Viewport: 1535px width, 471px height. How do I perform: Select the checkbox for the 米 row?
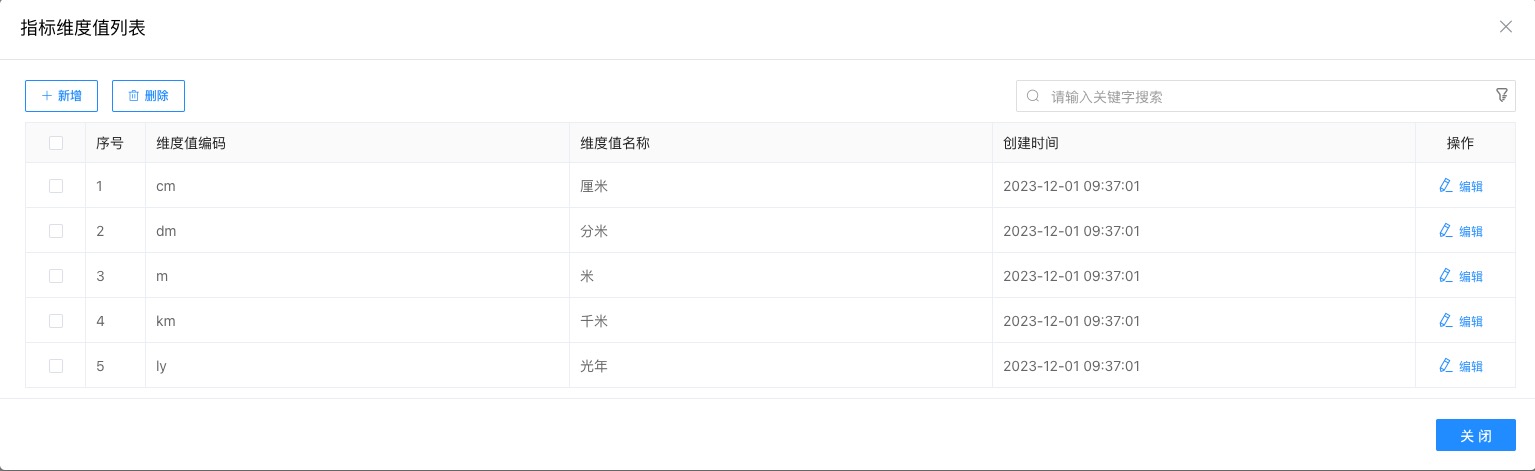[x=56, y=276]
